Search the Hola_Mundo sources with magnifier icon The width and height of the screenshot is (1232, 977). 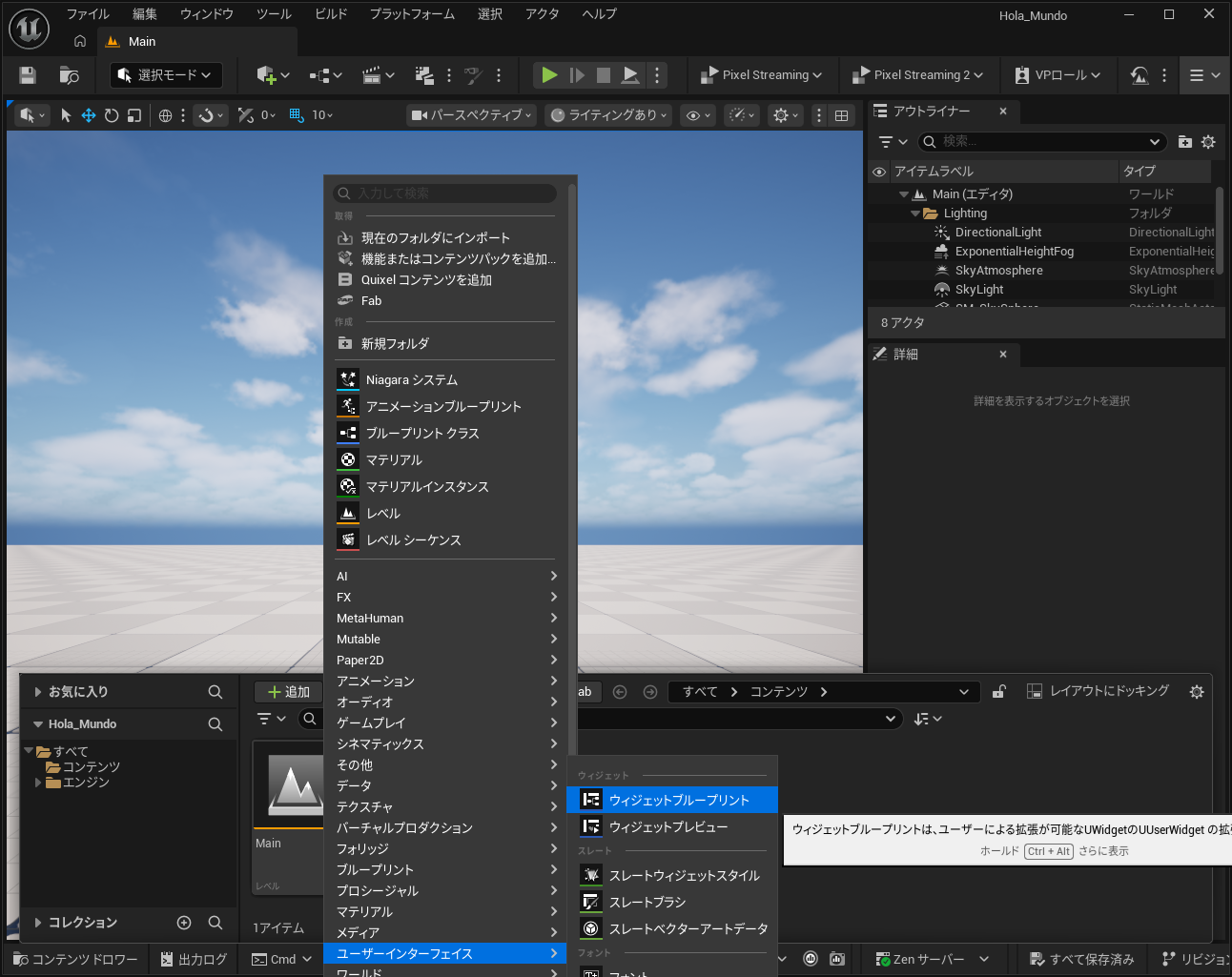pos(216,724)
